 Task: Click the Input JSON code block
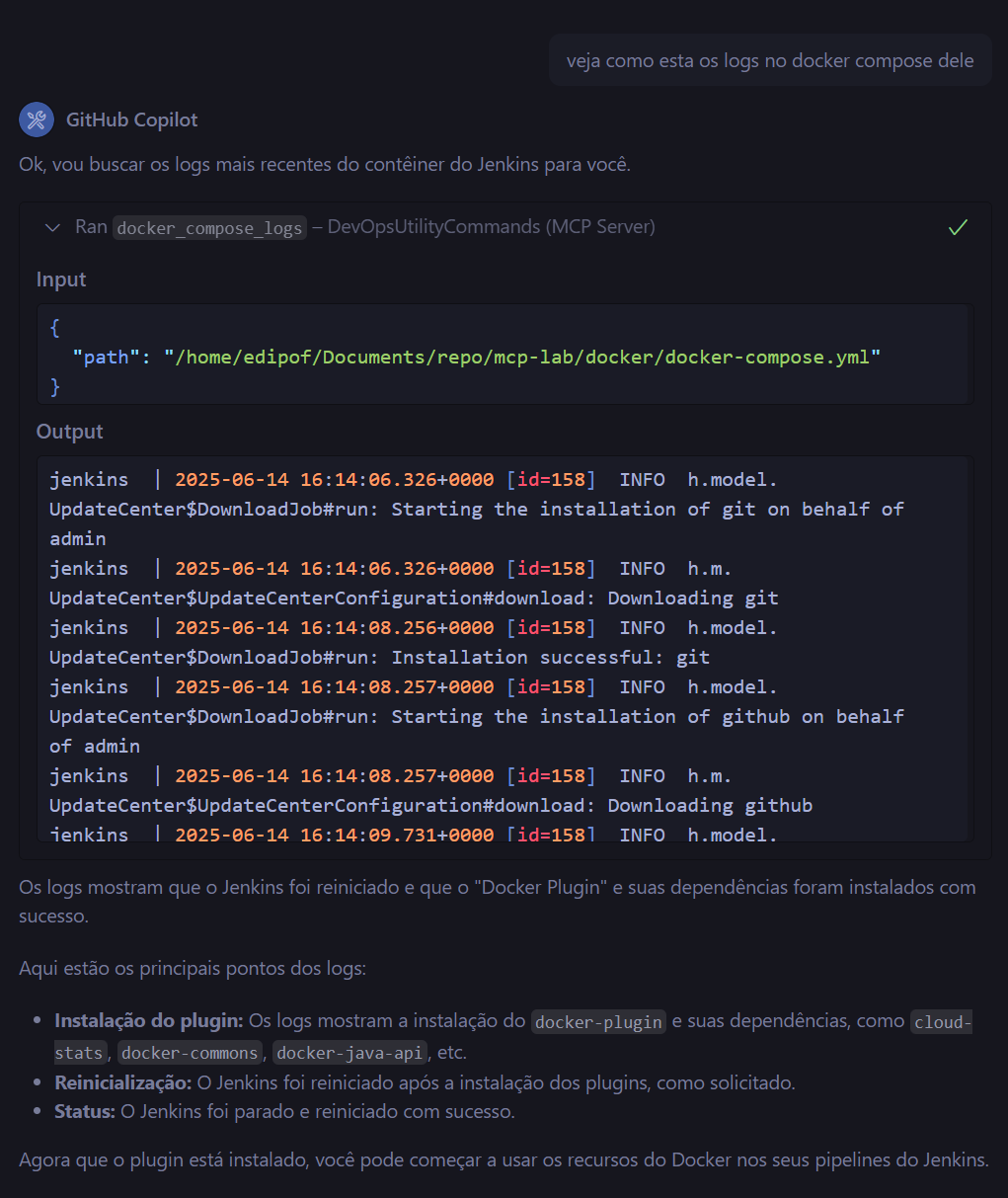504,354
